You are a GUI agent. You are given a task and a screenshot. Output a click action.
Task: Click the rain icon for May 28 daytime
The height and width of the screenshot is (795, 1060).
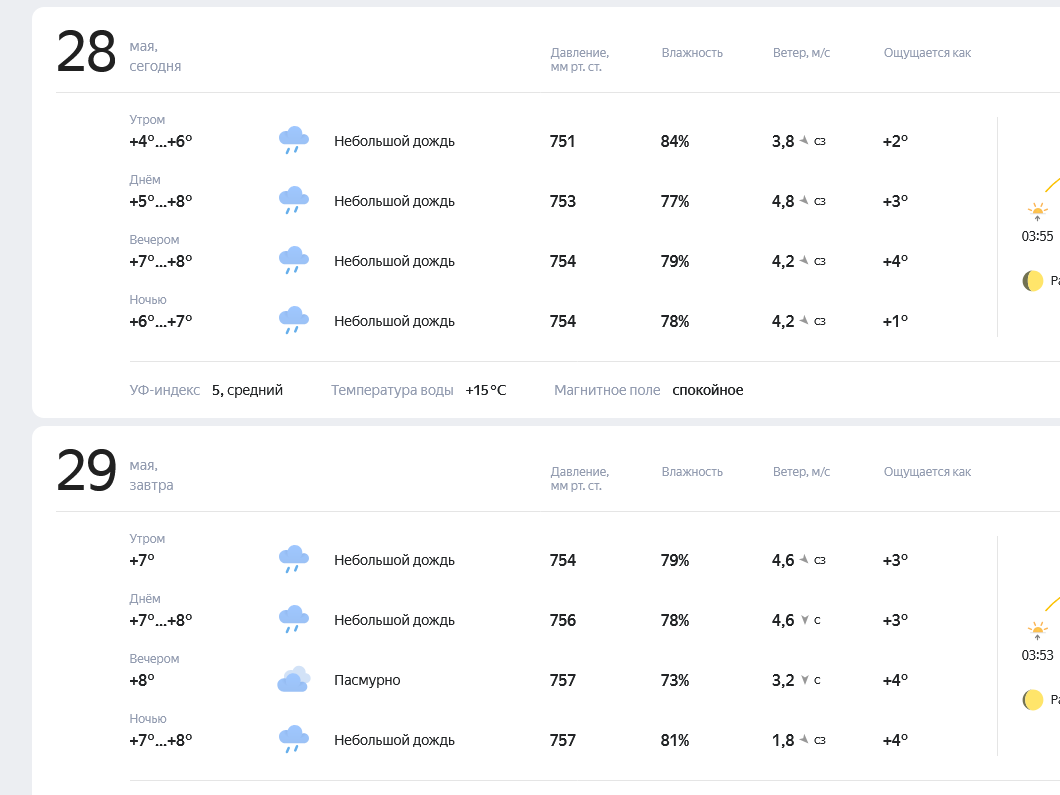293,201
